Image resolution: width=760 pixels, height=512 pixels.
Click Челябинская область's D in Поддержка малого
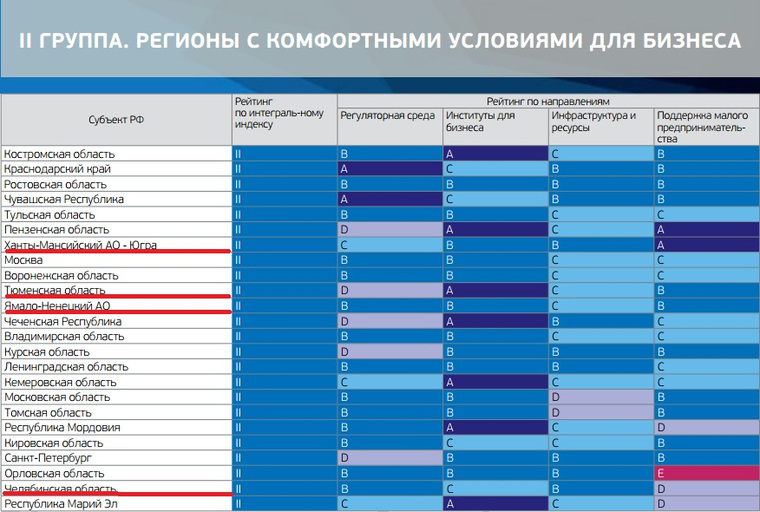pos(707,489)
